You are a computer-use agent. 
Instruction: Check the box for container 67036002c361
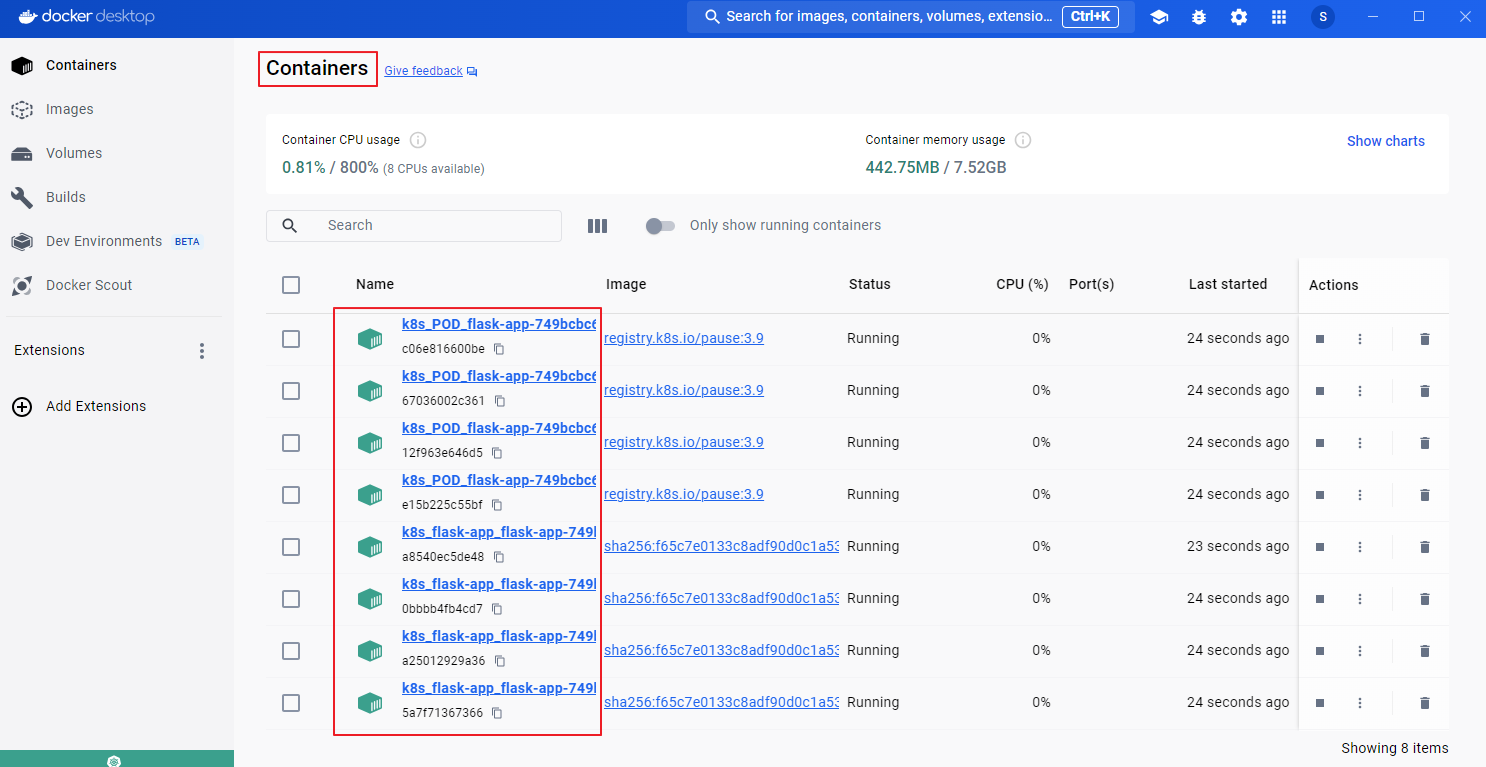291,391
